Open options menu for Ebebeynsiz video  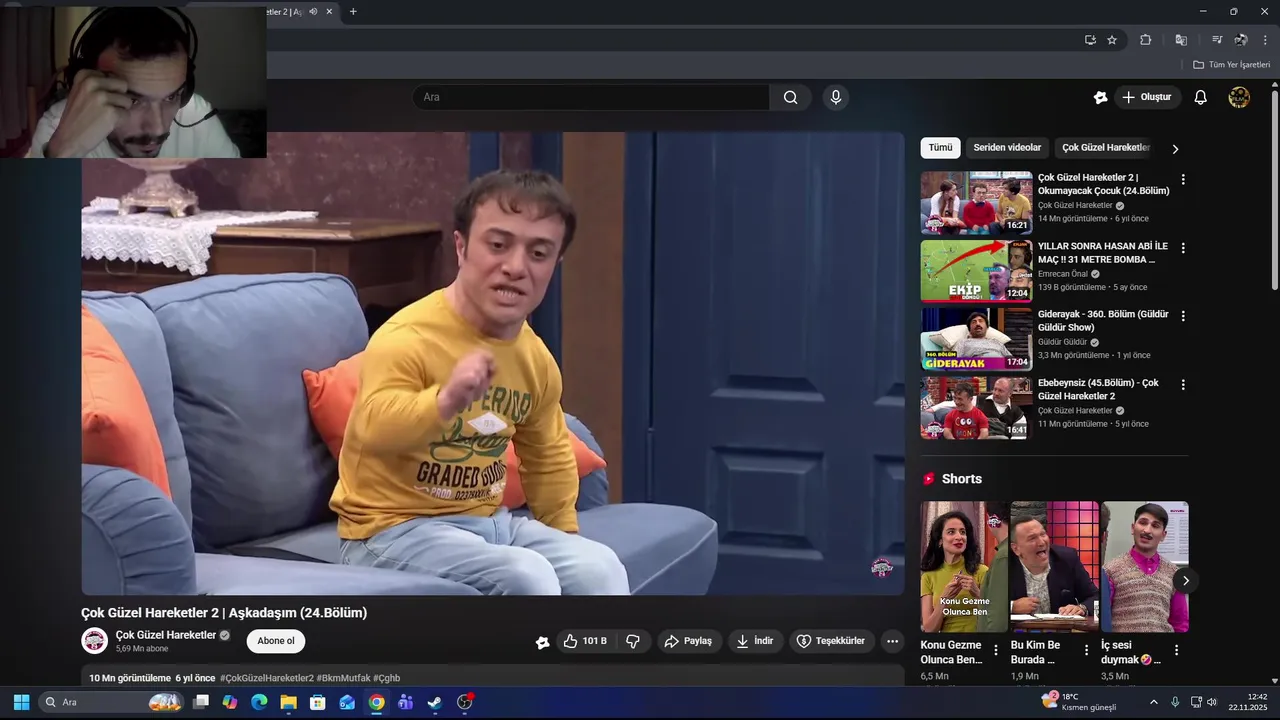pos(1183,385)
